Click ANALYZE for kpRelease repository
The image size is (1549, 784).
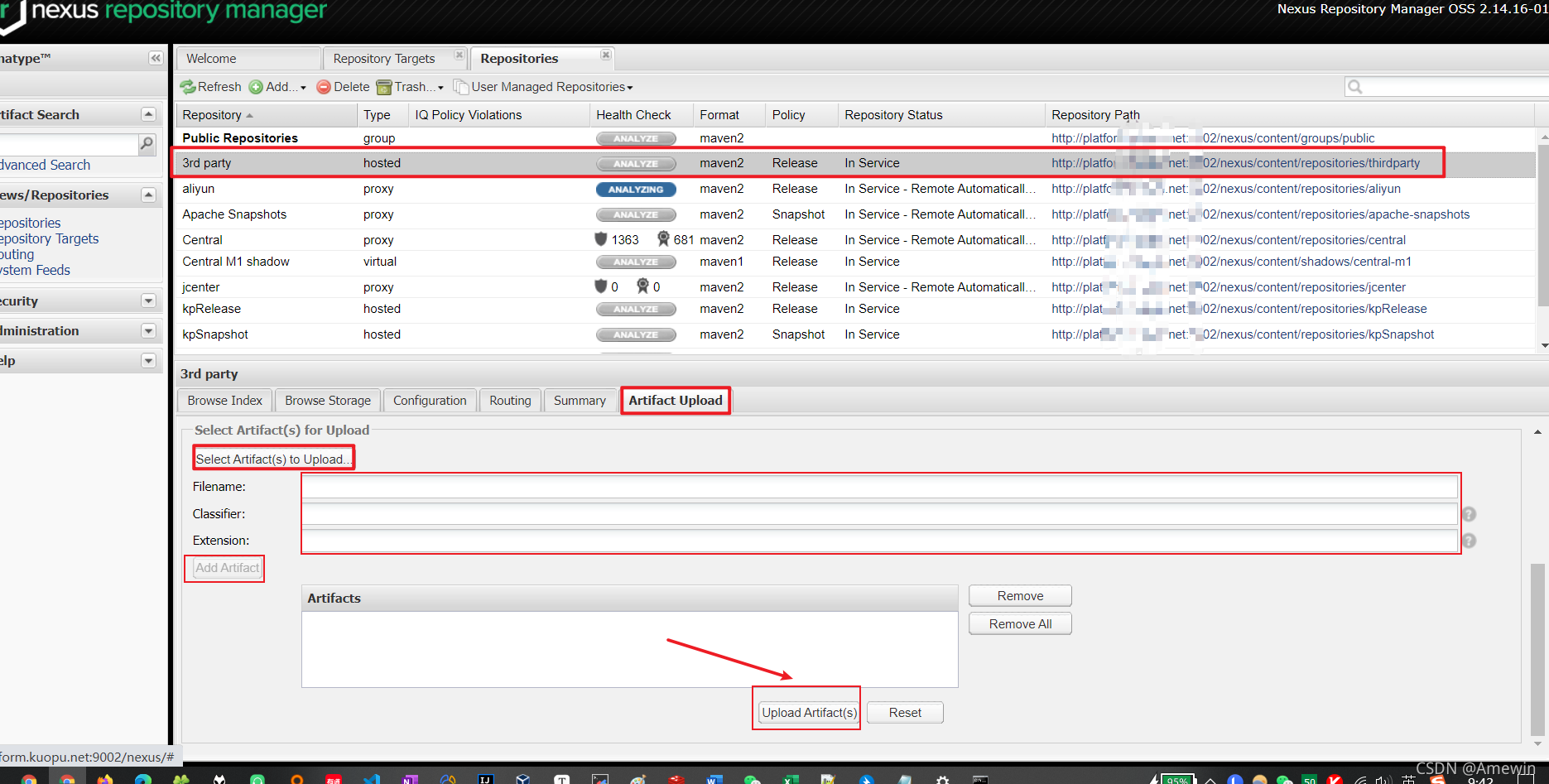(x=636, y=309)
